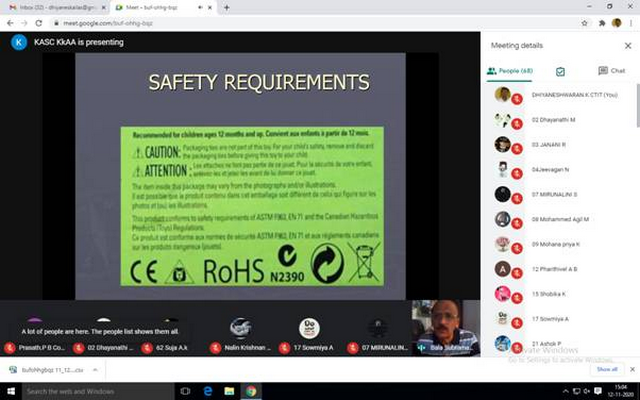Close the Meeting details panel
Viewport: 640px width, 400px height.
click(628, 46)
